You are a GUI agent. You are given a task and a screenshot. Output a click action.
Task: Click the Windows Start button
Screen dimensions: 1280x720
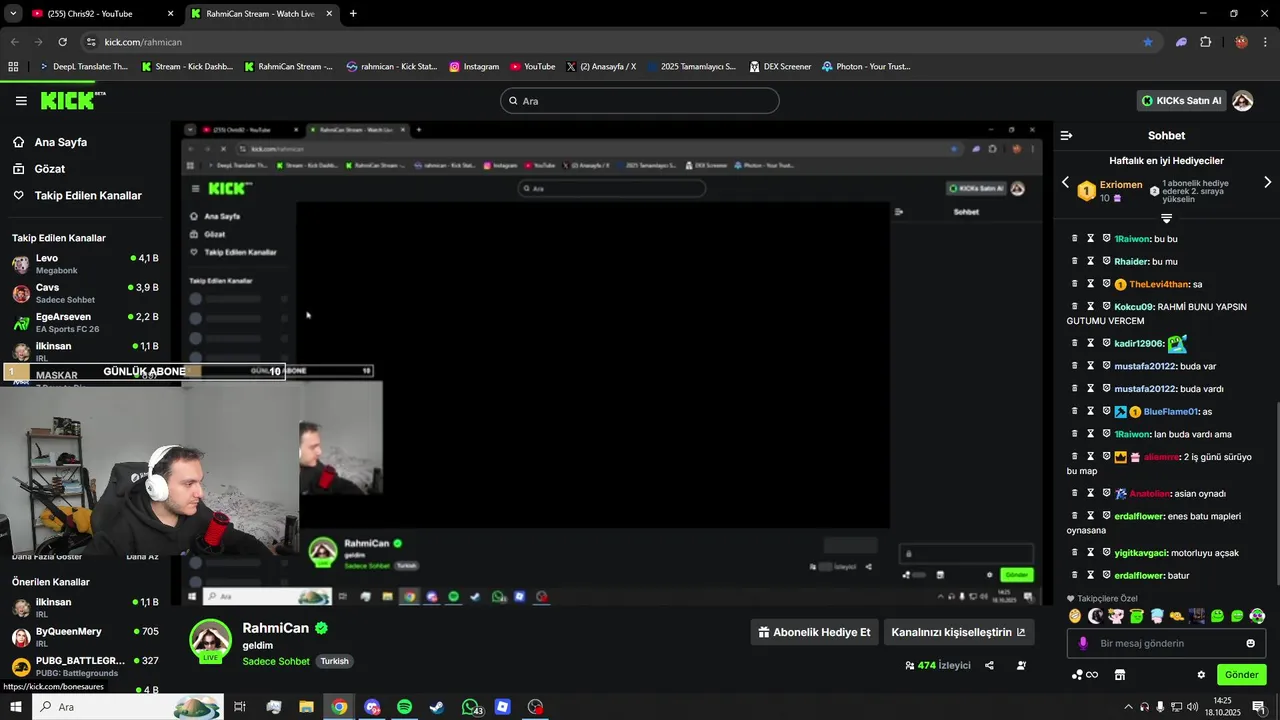[15, 707]
